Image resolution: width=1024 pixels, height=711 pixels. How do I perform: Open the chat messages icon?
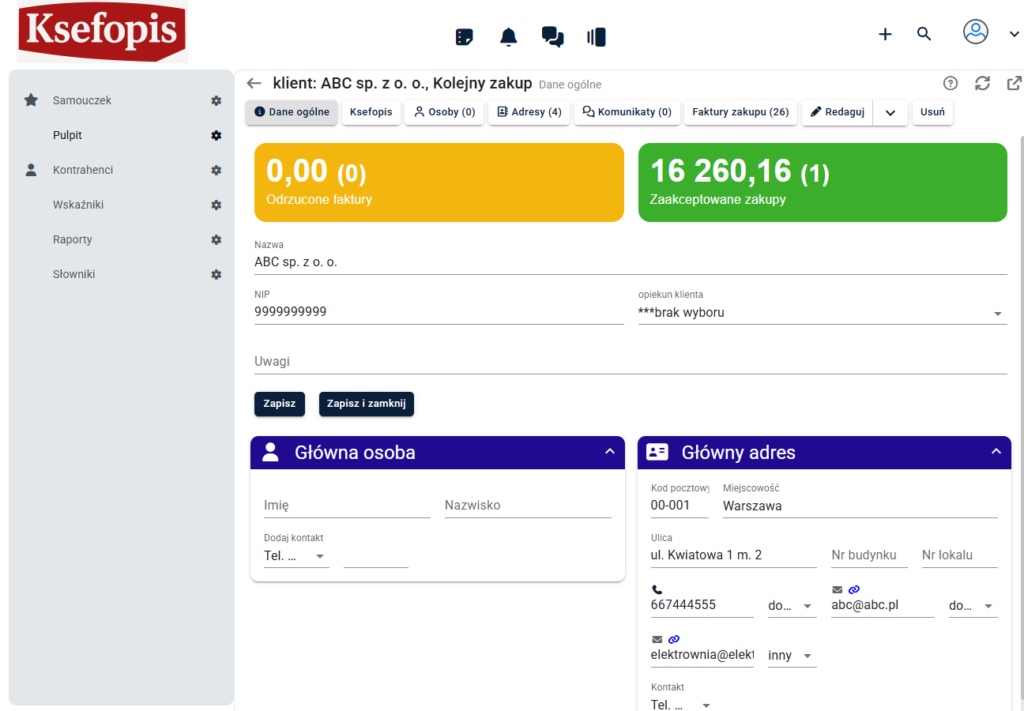[x=552, y=37]
